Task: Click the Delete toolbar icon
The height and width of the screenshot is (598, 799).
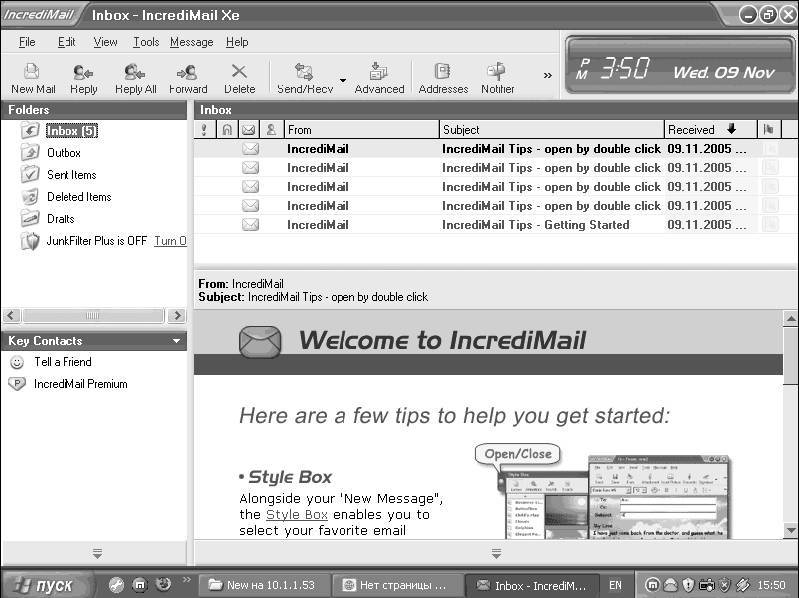Action: click(x=239, y=78)
